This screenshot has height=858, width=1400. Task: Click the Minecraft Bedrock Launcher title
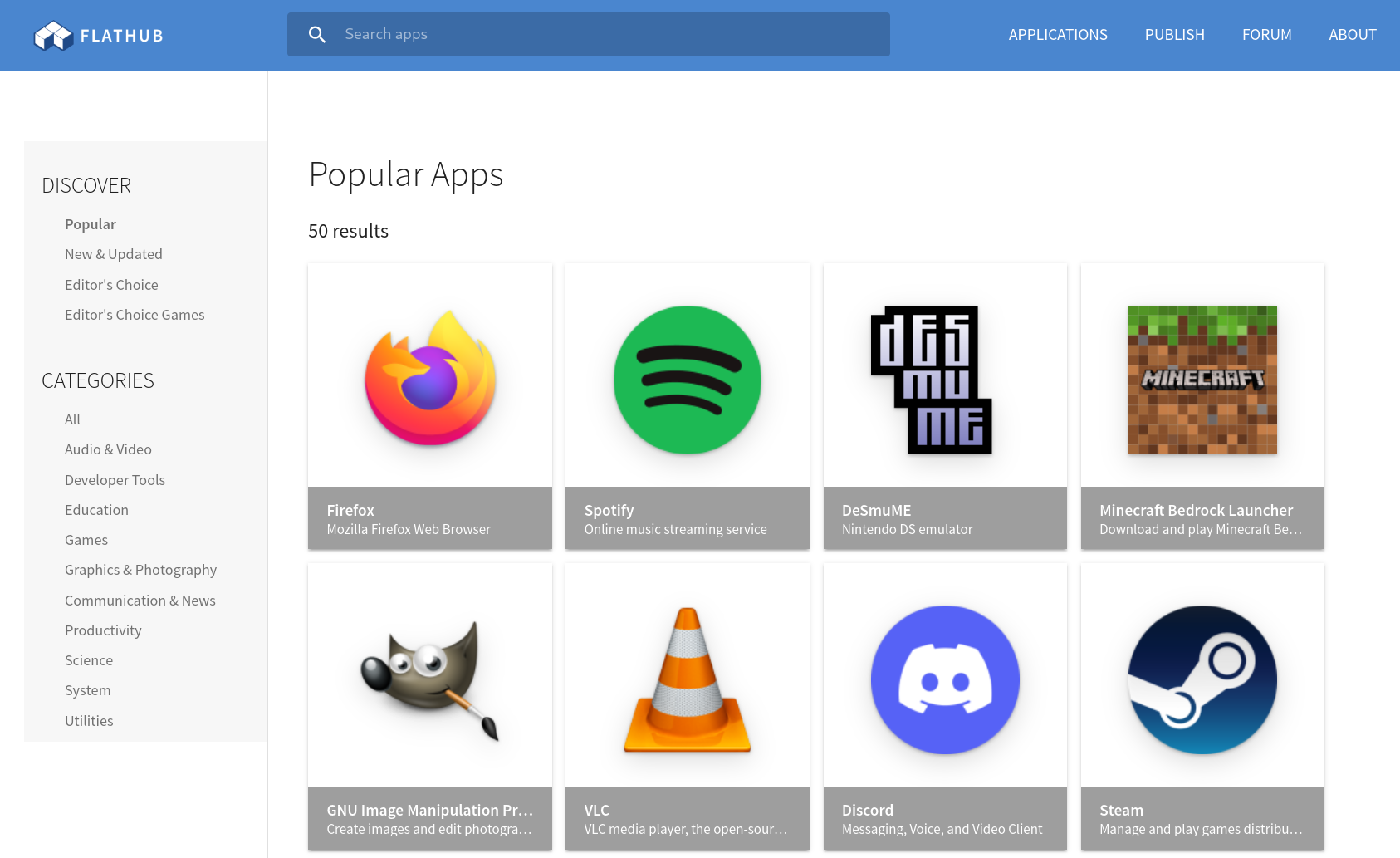1196,510
